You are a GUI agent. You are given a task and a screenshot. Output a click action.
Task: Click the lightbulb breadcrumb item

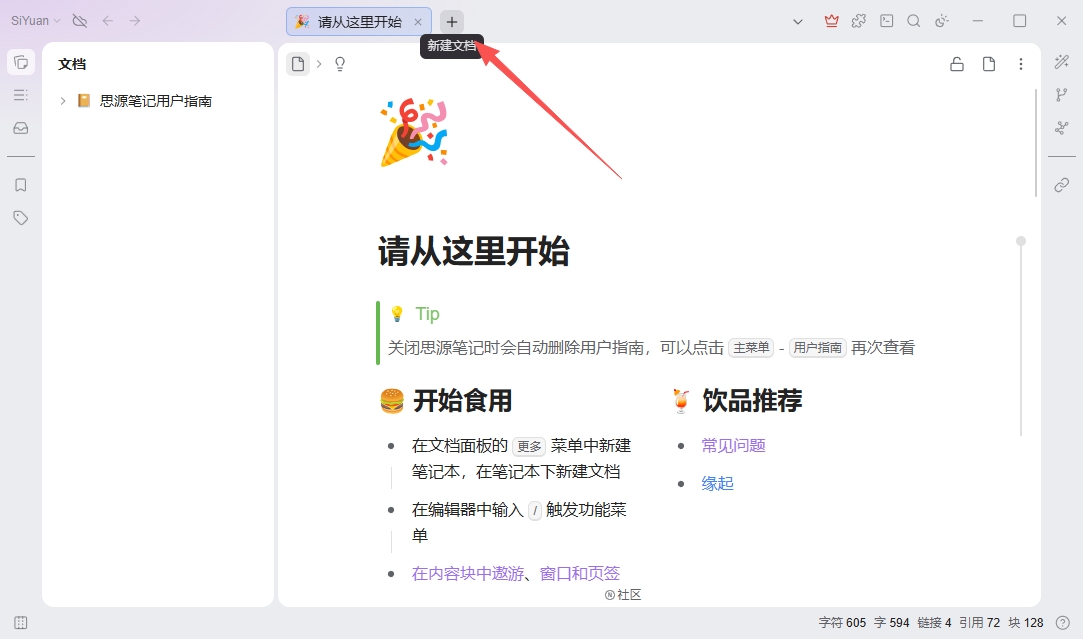(340, 64)
